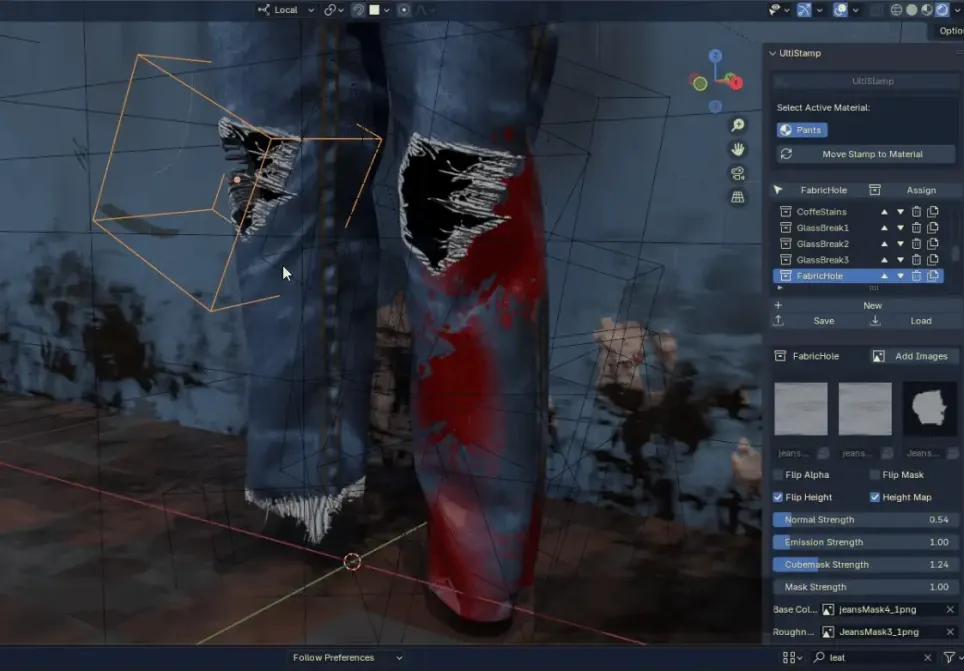Open the filter funnel dropdown
964x671 pixels.
(952, 657)
